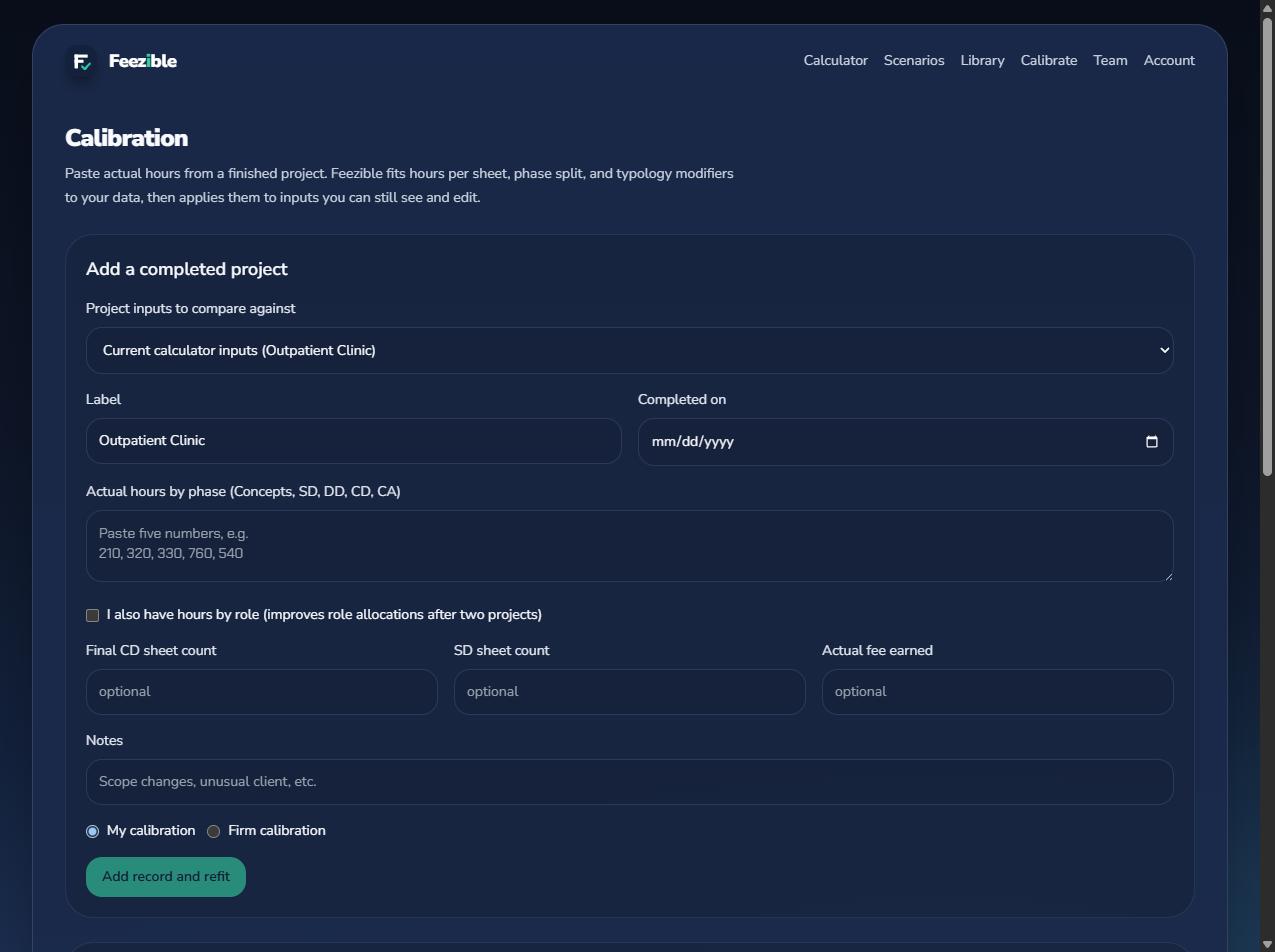Click the Add a completed project heading

pyautogui.click(x=187, y=269)
